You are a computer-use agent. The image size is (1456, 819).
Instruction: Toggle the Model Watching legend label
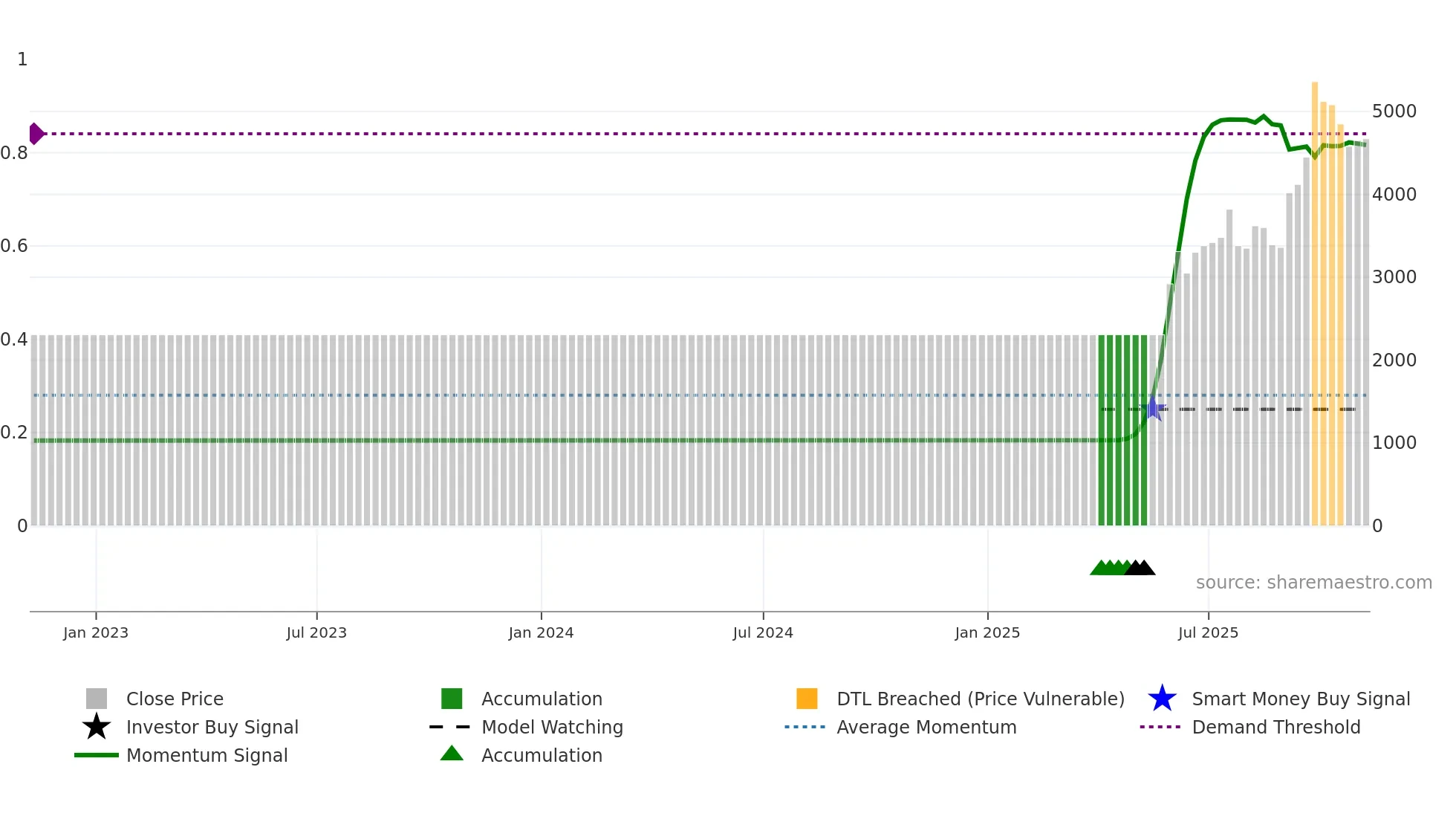click(x=552, y=727)
